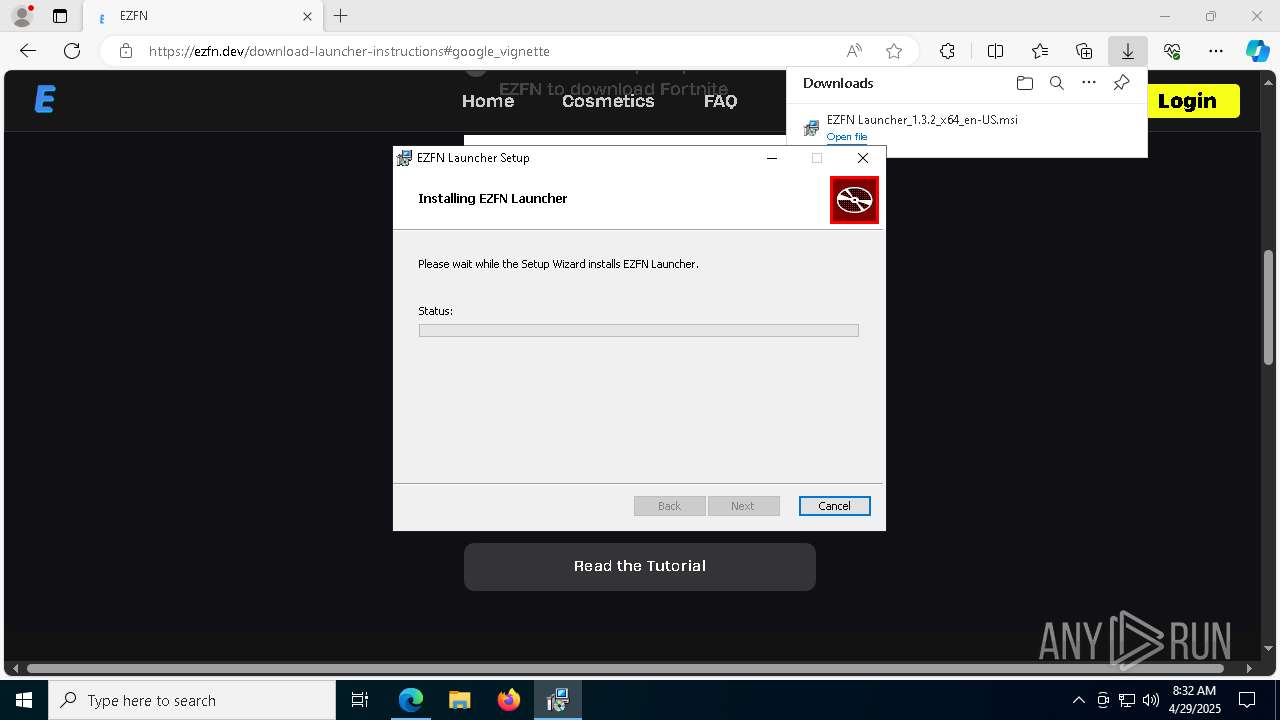Open the notification center icon
Viewport: 1280px width, 720px height.
pyautogui.click(x=1247, y=700)
